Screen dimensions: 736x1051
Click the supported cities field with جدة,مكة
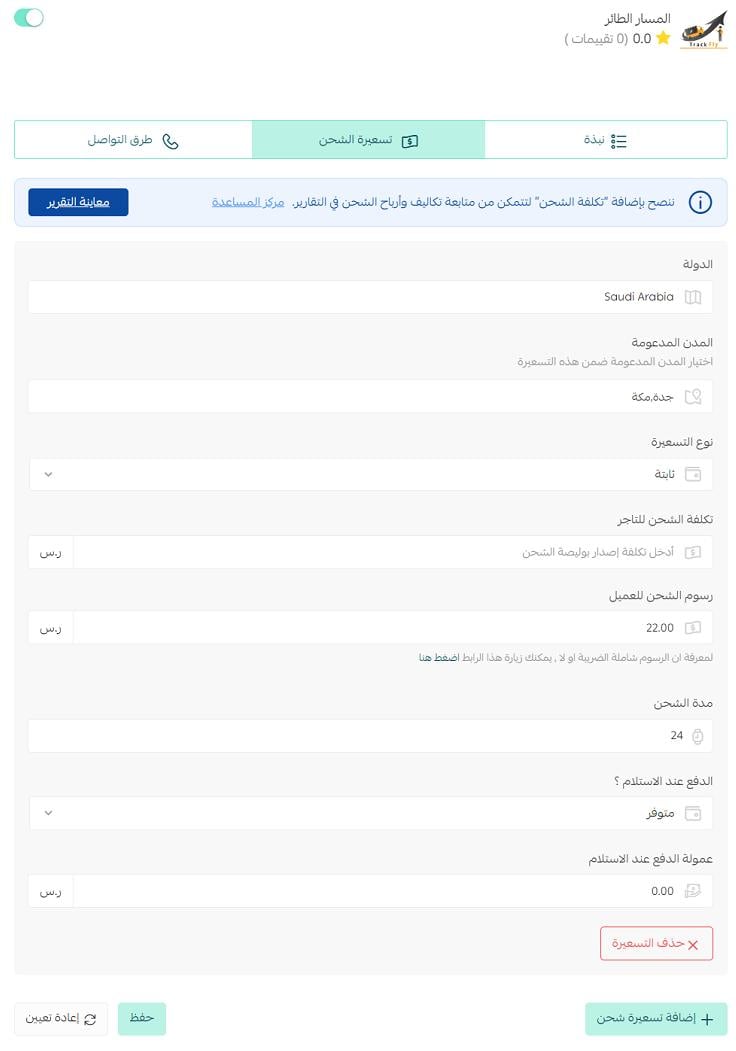coord(370,396)
